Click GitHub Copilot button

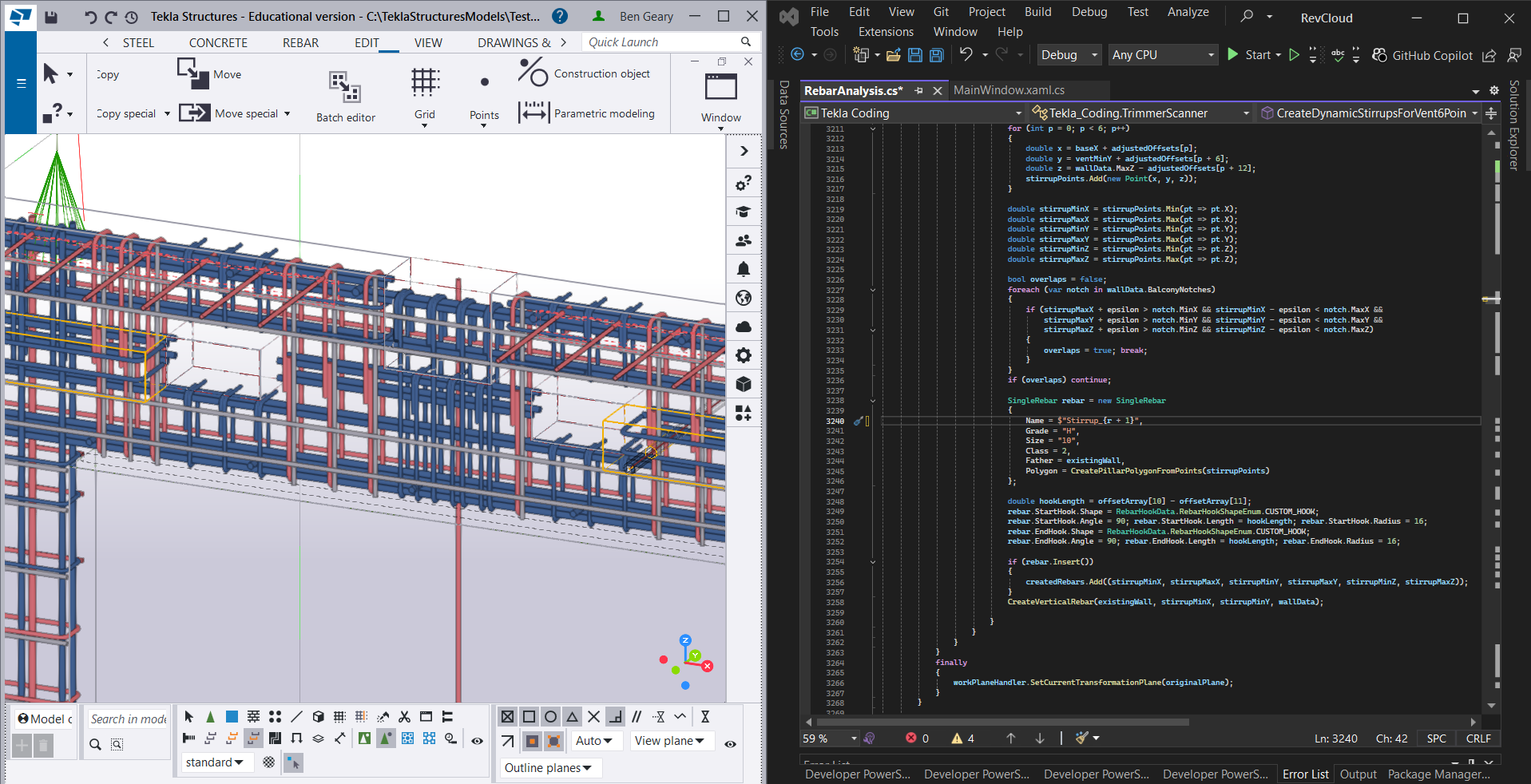tap(1422, 55)
